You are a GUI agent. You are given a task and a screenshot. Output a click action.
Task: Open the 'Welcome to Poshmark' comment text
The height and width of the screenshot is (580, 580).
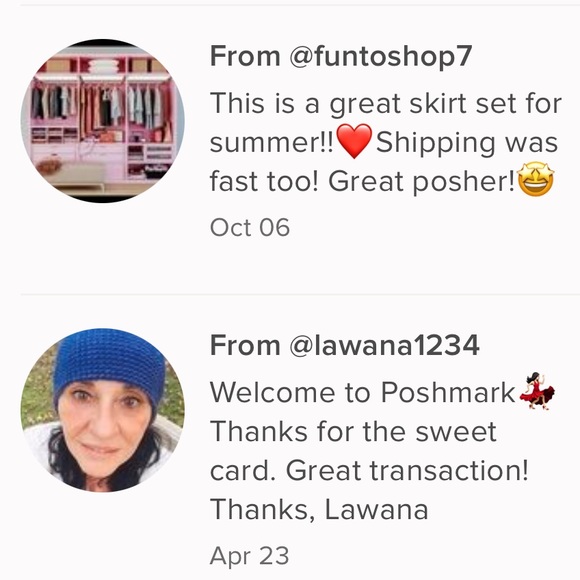[382, 451]
